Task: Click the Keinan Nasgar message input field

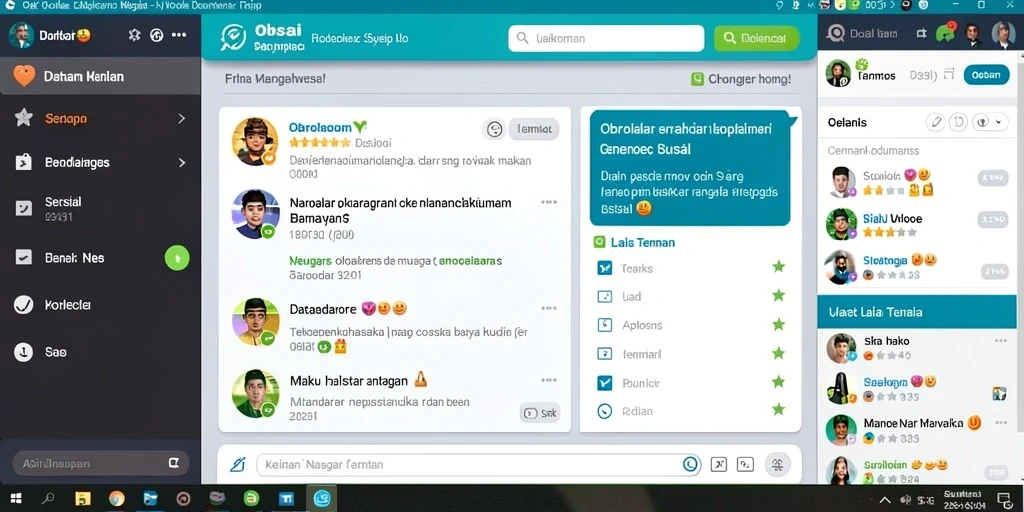Action: pyautogui.click(x=479, y=464)
